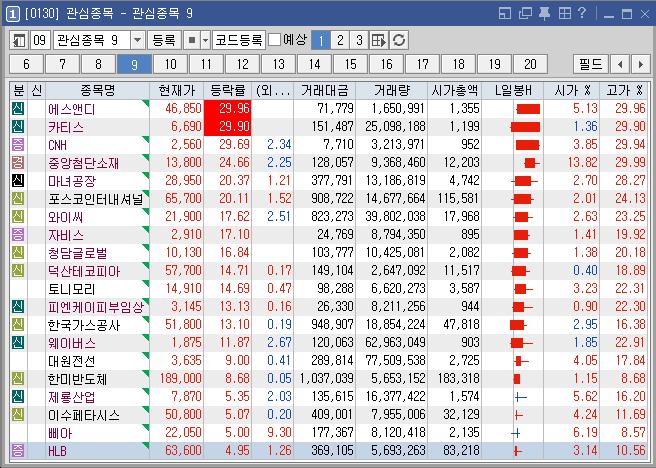Sort by the 거래대금 column header

point(325,90)
